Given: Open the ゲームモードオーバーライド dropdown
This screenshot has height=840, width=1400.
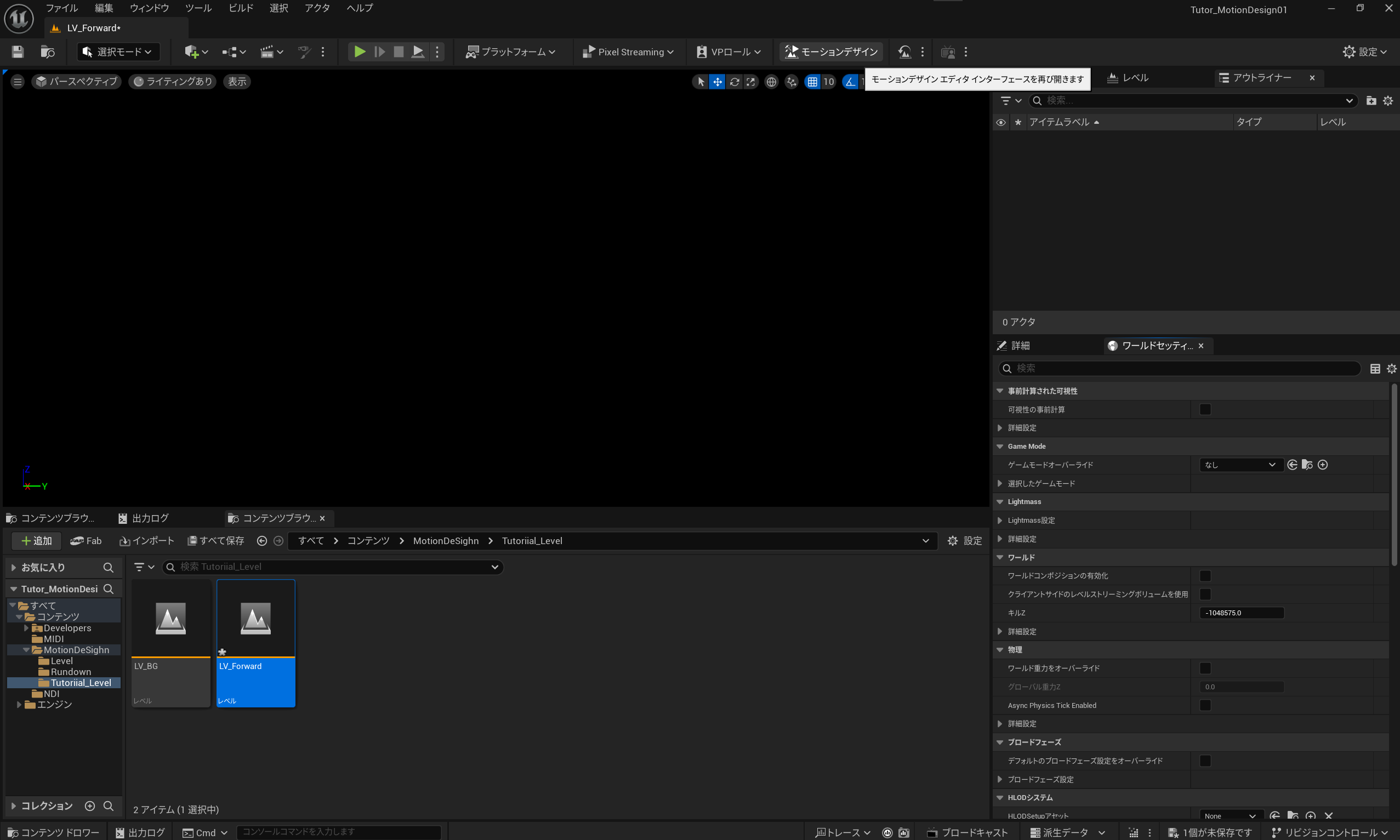Looking at the screenshot, I should tap(1240, 465).
